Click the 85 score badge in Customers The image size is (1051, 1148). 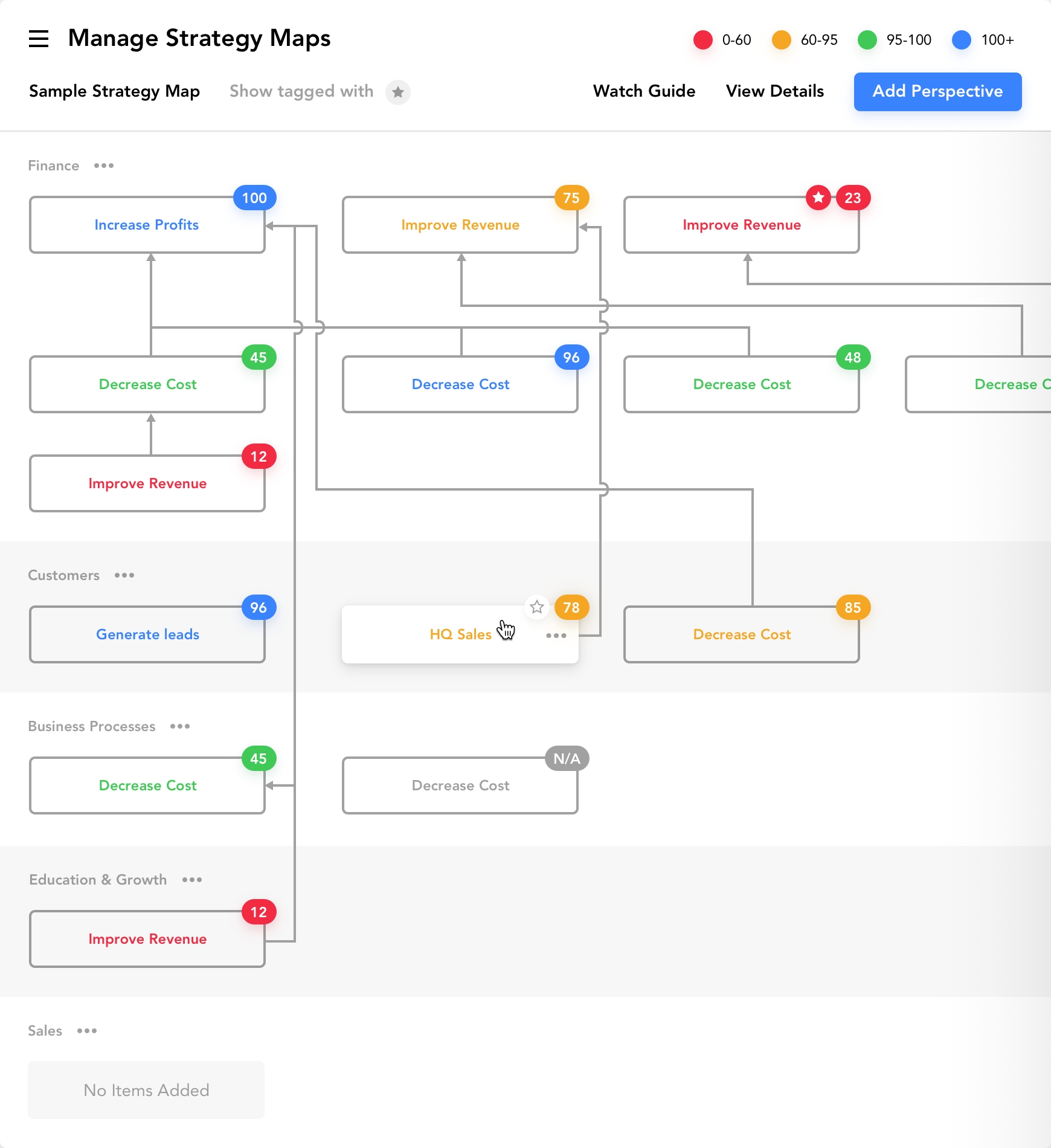tap(853, 607)
